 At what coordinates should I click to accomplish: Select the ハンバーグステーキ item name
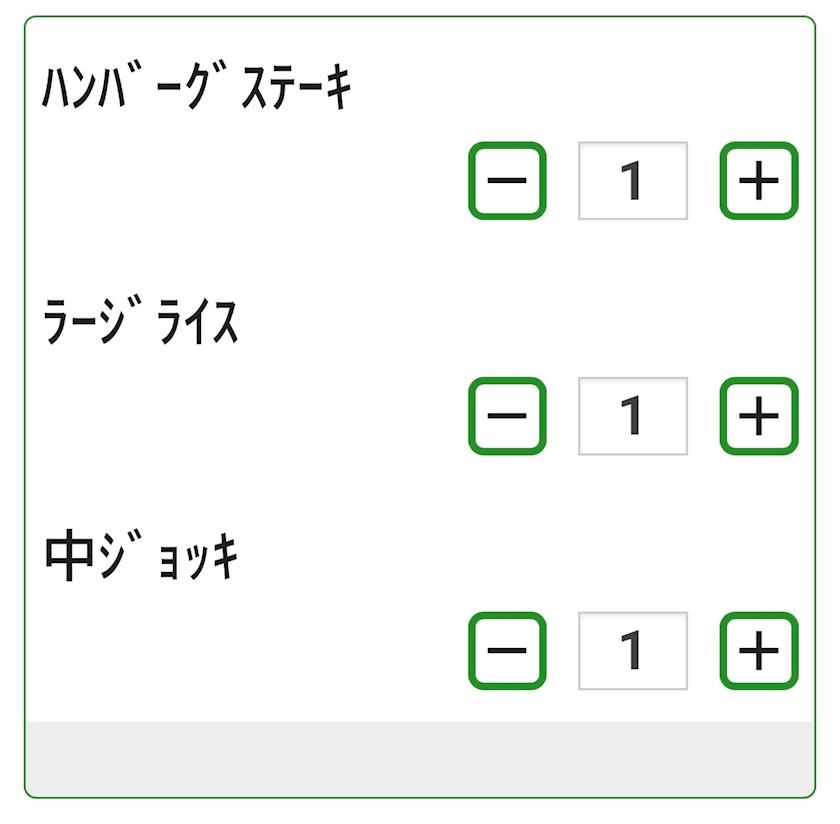click(x=196, y=86)
